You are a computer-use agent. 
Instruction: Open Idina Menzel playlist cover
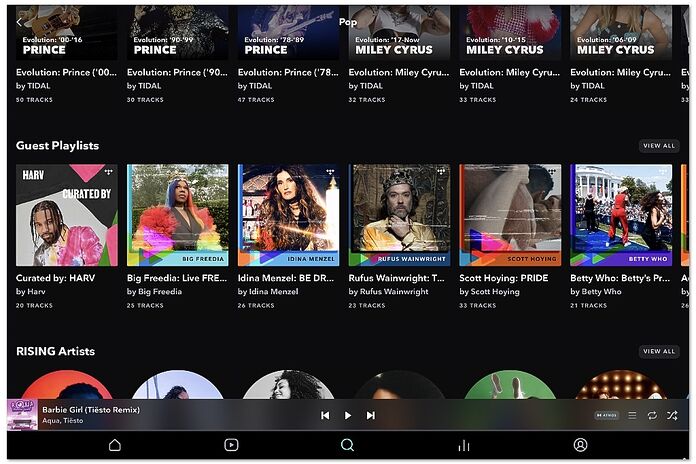(x=289, y=215)
